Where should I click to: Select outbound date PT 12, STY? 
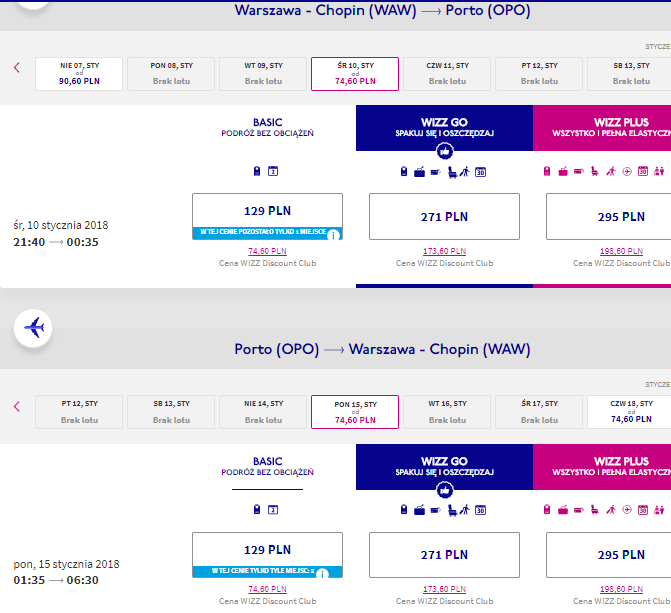pyautogui.click(x=539, y=74)
